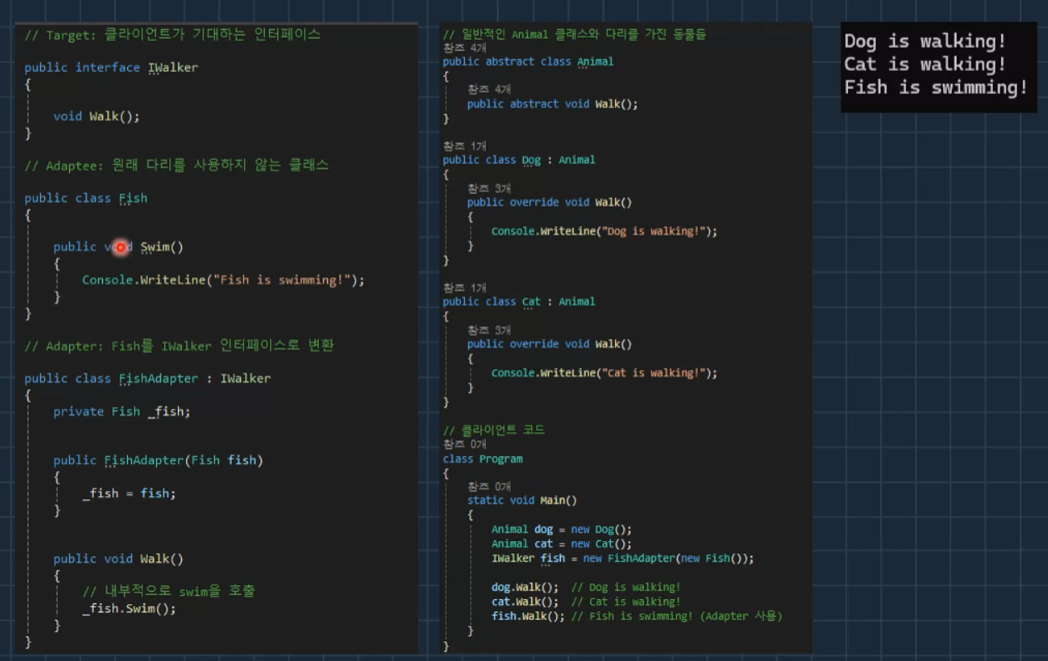The image size is (1048, 661).
Task: Open "참조 4개" lens of the abstract Animal class
Action: point(465,48)
